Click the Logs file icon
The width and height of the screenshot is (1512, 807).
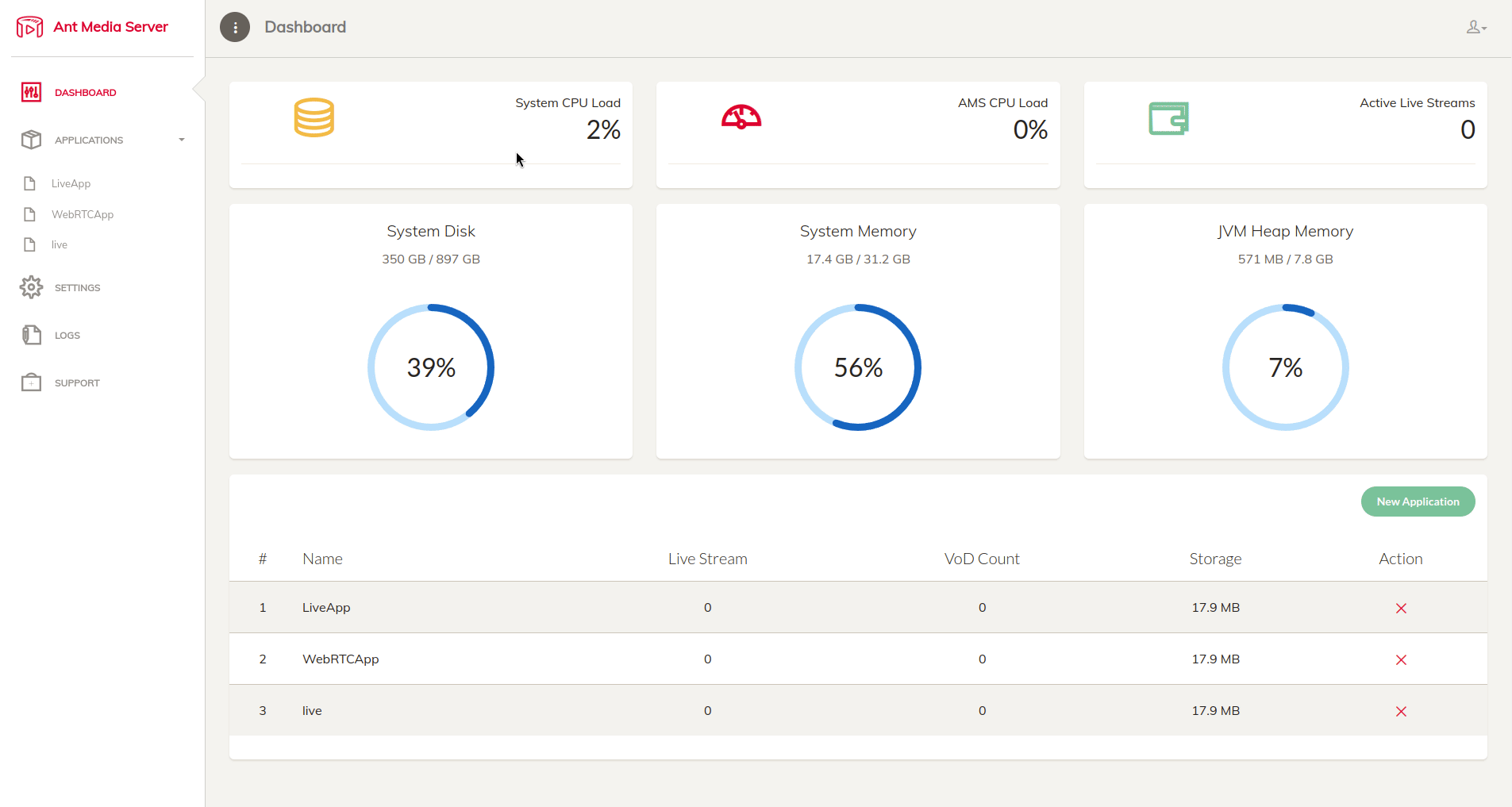click(x=31, y=335)
